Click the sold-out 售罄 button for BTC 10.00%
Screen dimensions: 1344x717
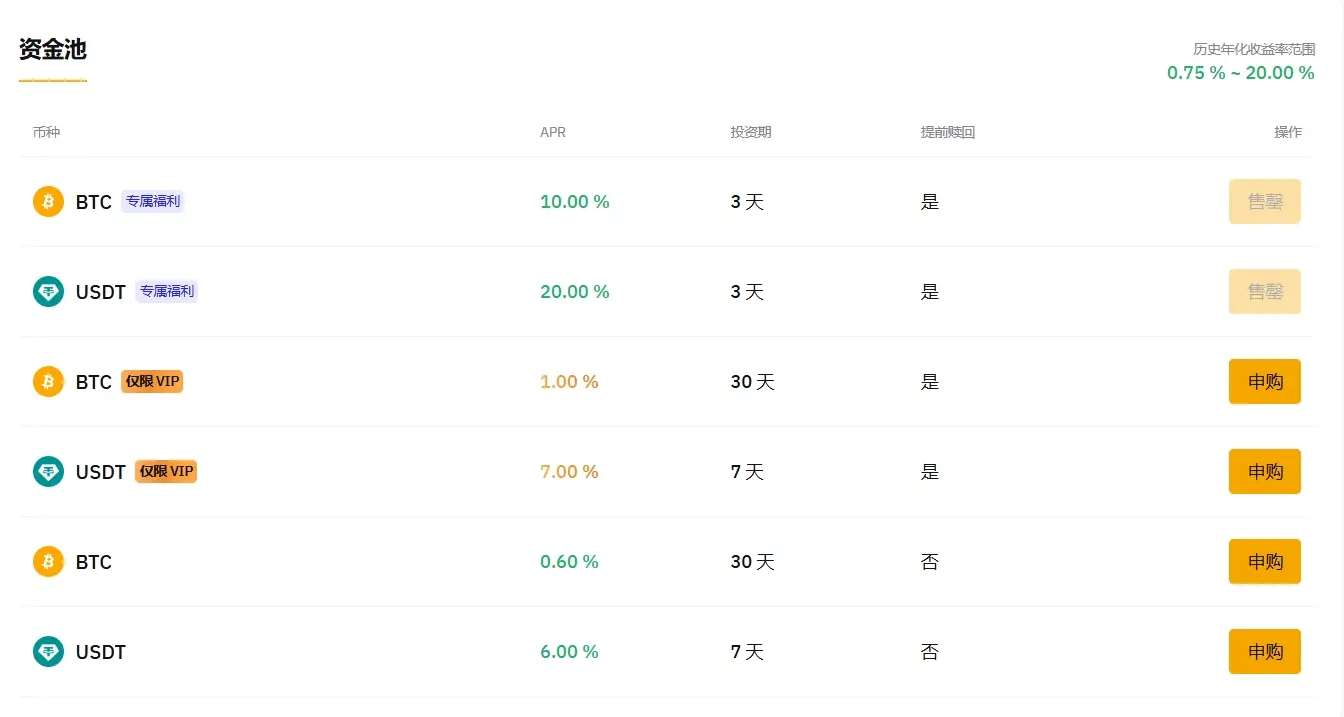[x=1265, y=201]
